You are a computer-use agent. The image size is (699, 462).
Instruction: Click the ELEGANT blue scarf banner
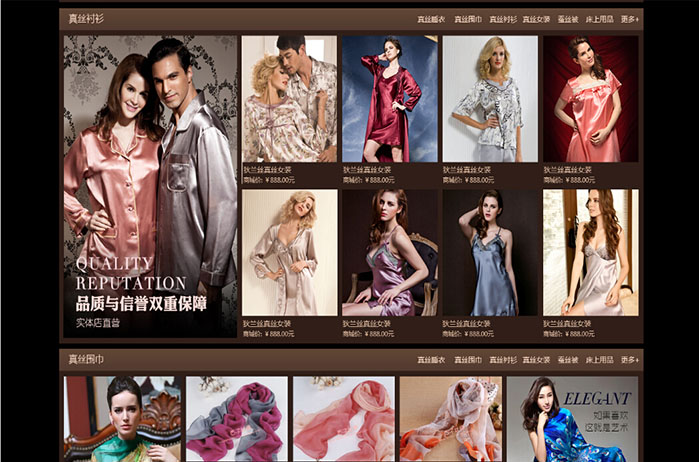[572, 418]
